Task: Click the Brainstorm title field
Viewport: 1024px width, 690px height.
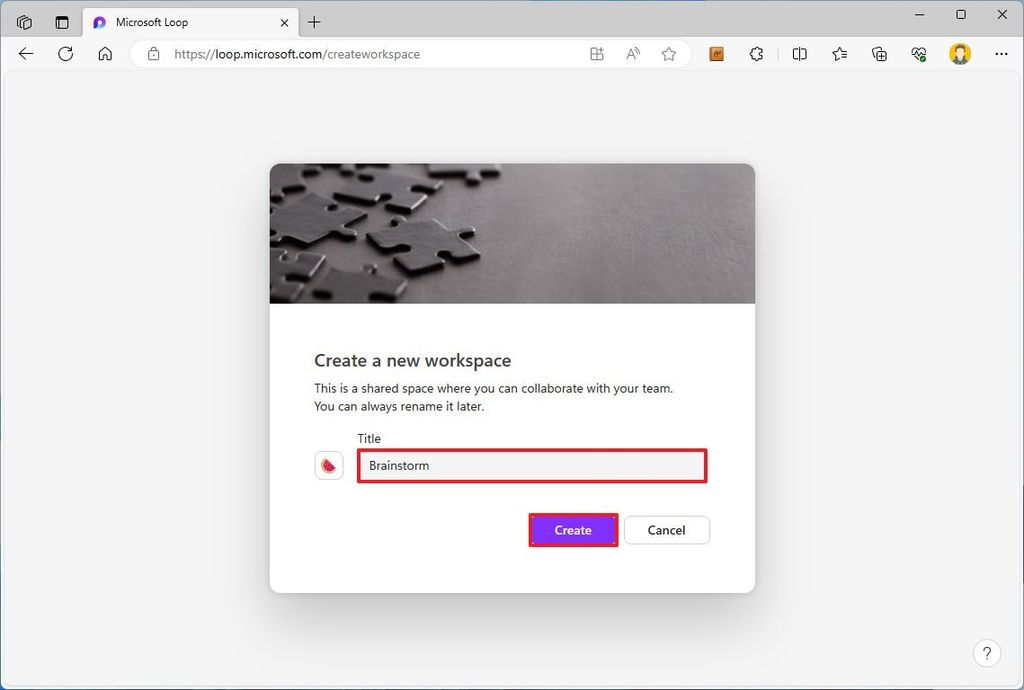Action: (x=531, y=465)
